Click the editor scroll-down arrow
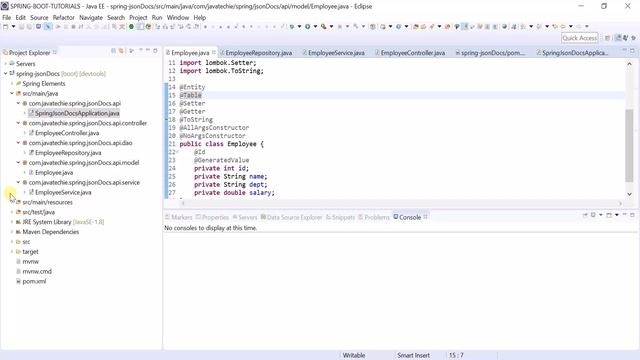640x360 pixels. (629, 194)
